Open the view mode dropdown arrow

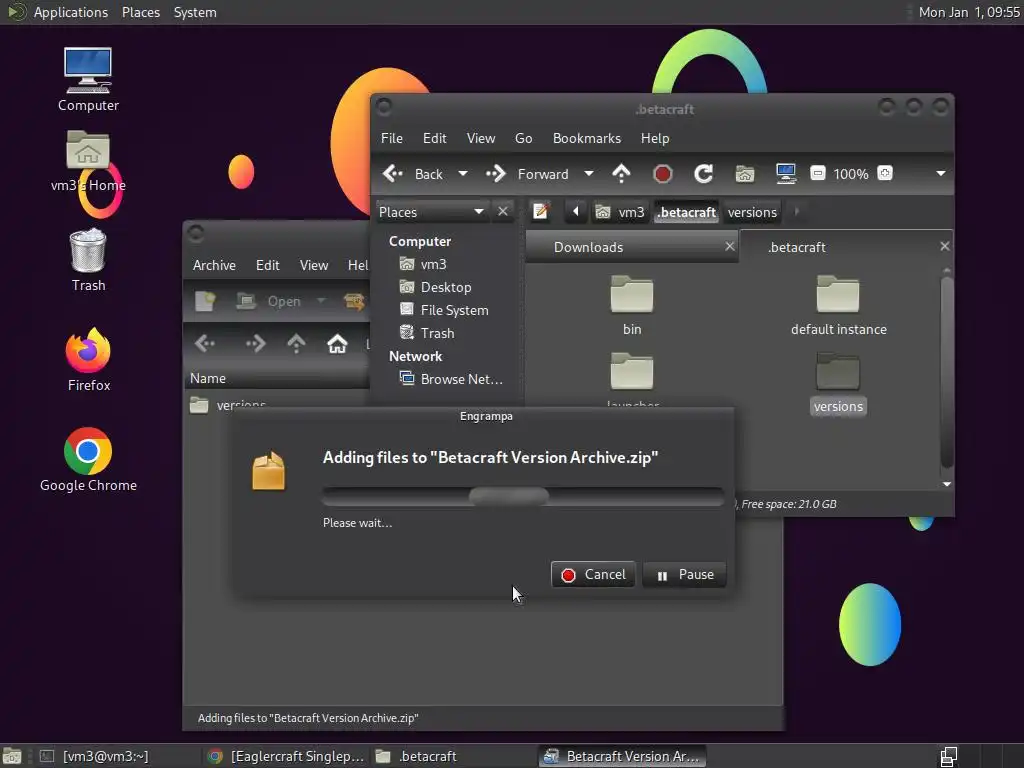click(940, 174)
